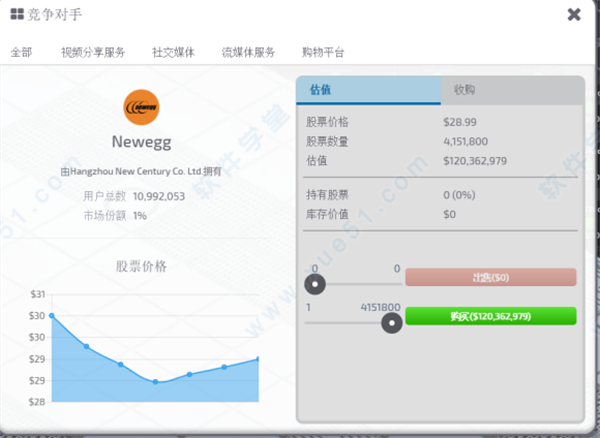Viewport: 600px width, 438px height.
Task: Click the stock price value $28.99
Action: click(x=460, y=122)
